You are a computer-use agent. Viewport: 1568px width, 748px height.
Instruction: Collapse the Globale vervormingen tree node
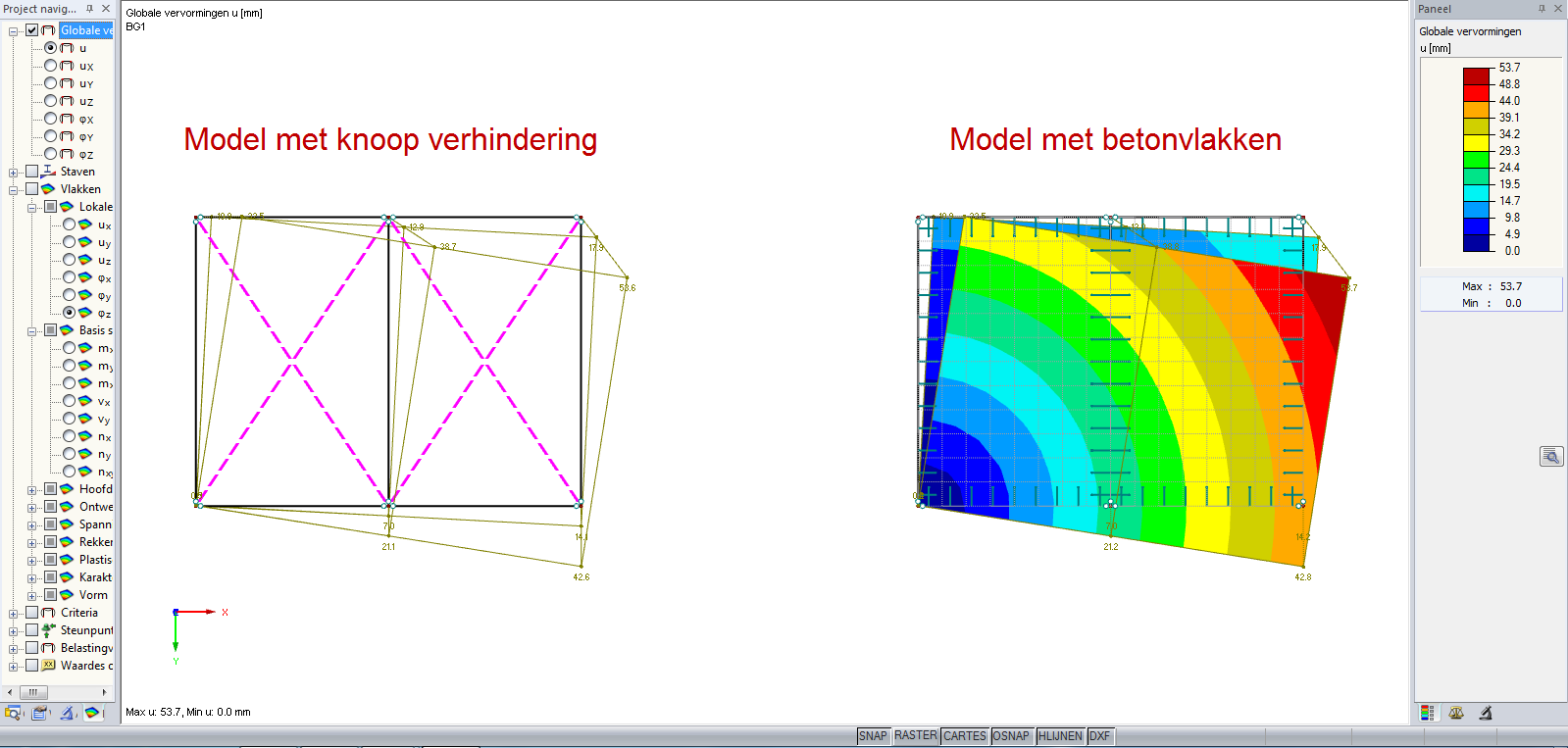coord(14,31)
